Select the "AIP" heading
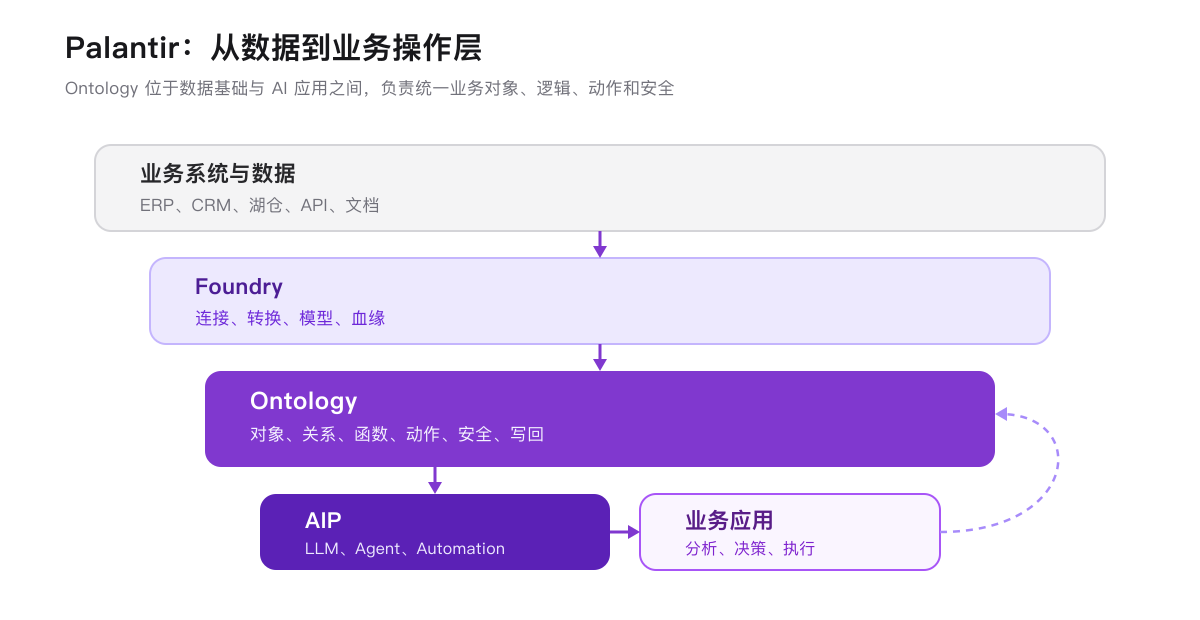Image resolution: width=1200 pixels, height=620 pixels. point(323,520)
